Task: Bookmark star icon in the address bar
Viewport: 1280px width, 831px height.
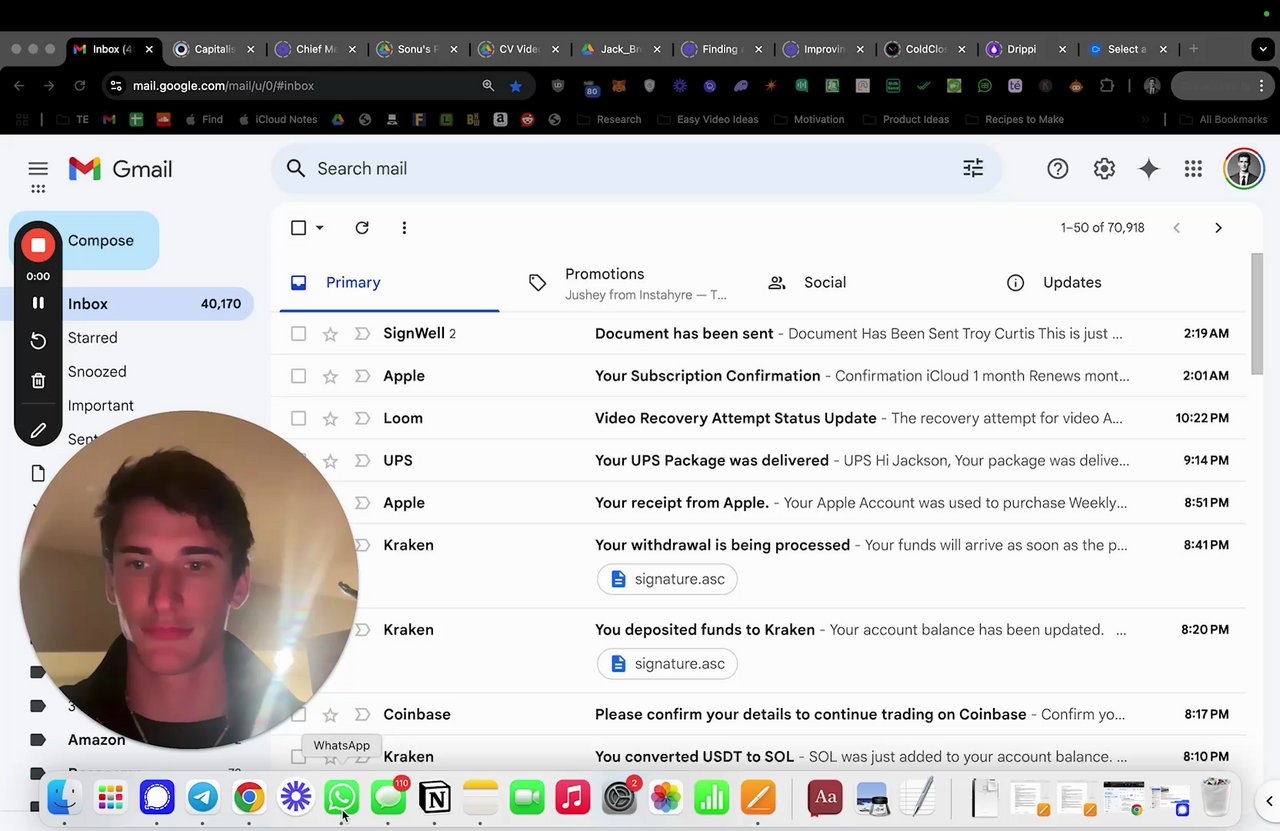Action: pyautogui.click(x=515, y=86)
